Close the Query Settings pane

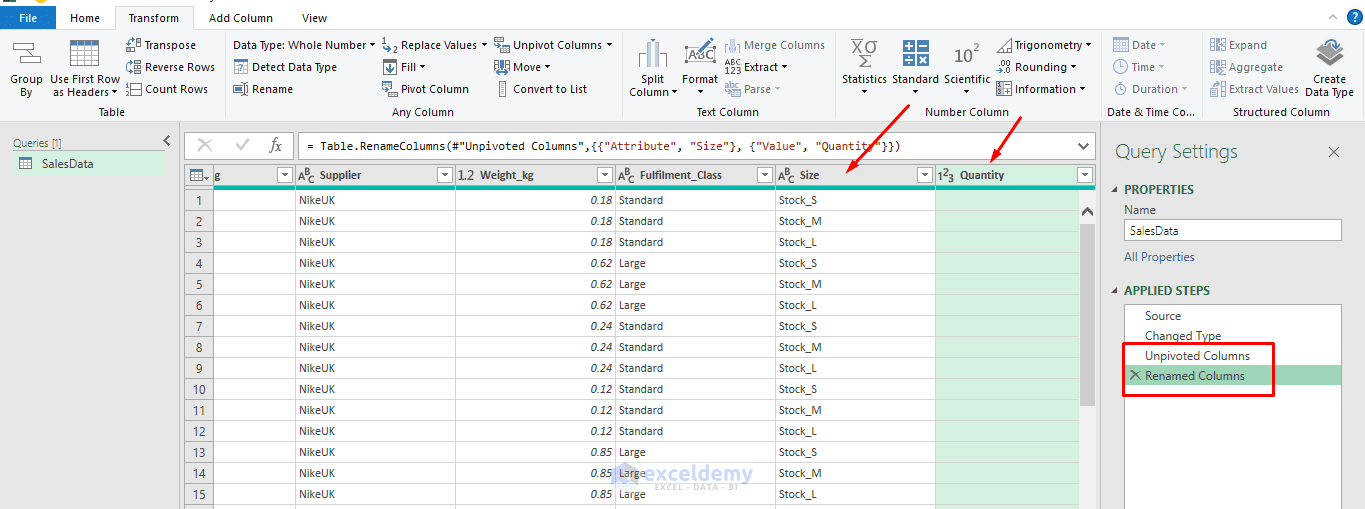click(x=1333, y=152)
